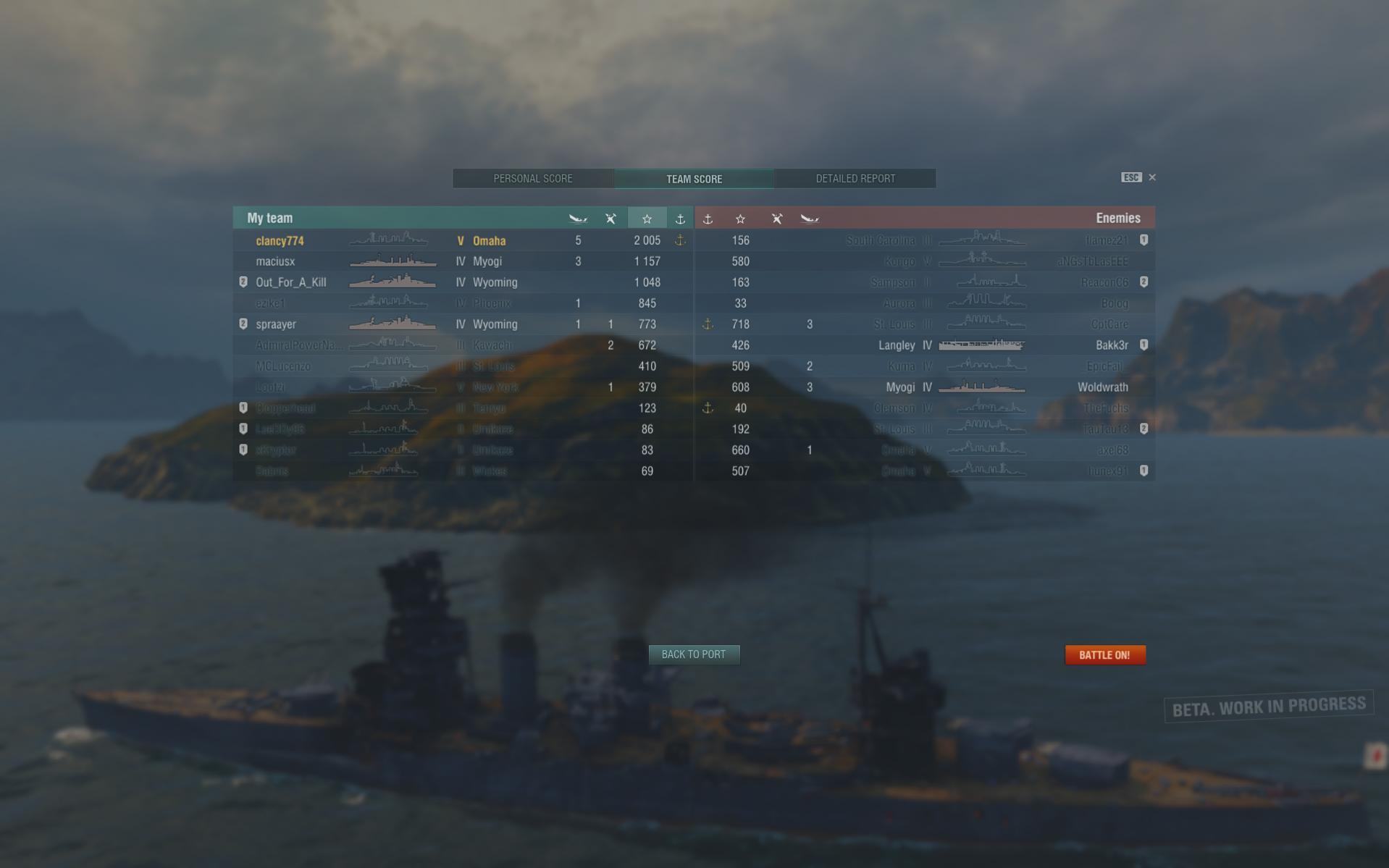Click division badge next to Out_For_A_Kill
Image resolution: width=1389 pixels, height=868 pixels.
coord(243,282)
